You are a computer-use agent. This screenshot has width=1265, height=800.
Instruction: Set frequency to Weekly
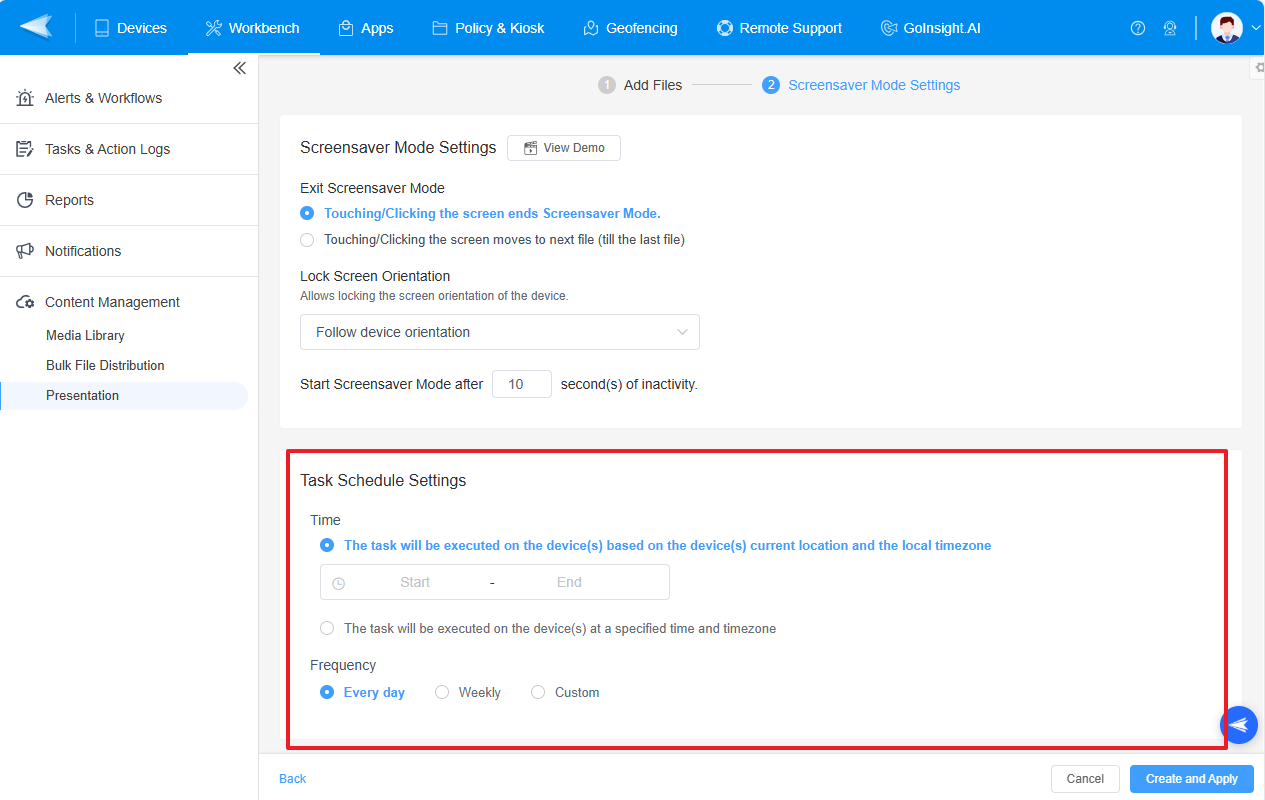tap(442, 692)
